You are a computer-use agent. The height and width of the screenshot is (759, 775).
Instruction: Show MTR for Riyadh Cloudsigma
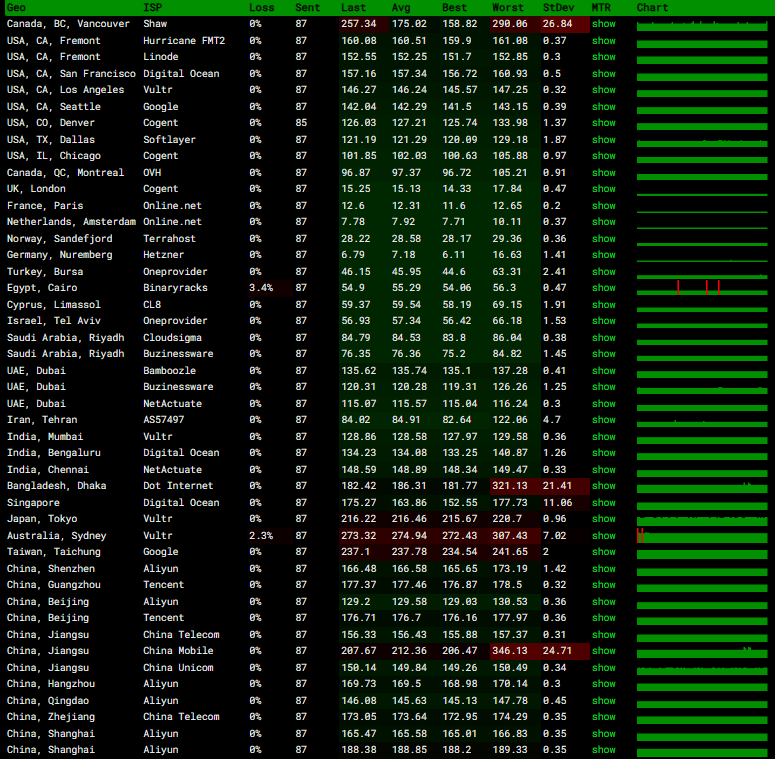[x=603, y=337]
